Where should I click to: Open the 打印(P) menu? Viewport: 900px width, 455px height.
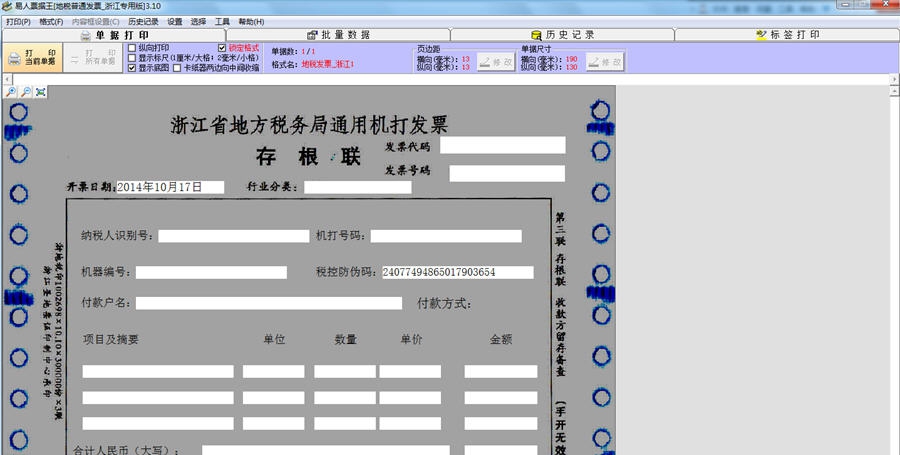(18, 22)
